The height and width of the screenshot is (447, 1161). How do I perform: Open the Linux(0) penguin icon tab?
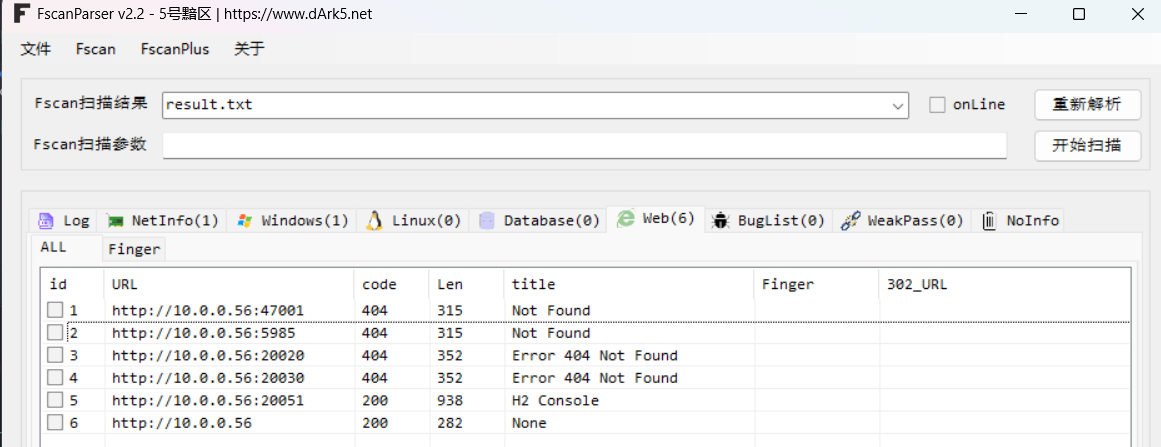[x=375, y=220]
